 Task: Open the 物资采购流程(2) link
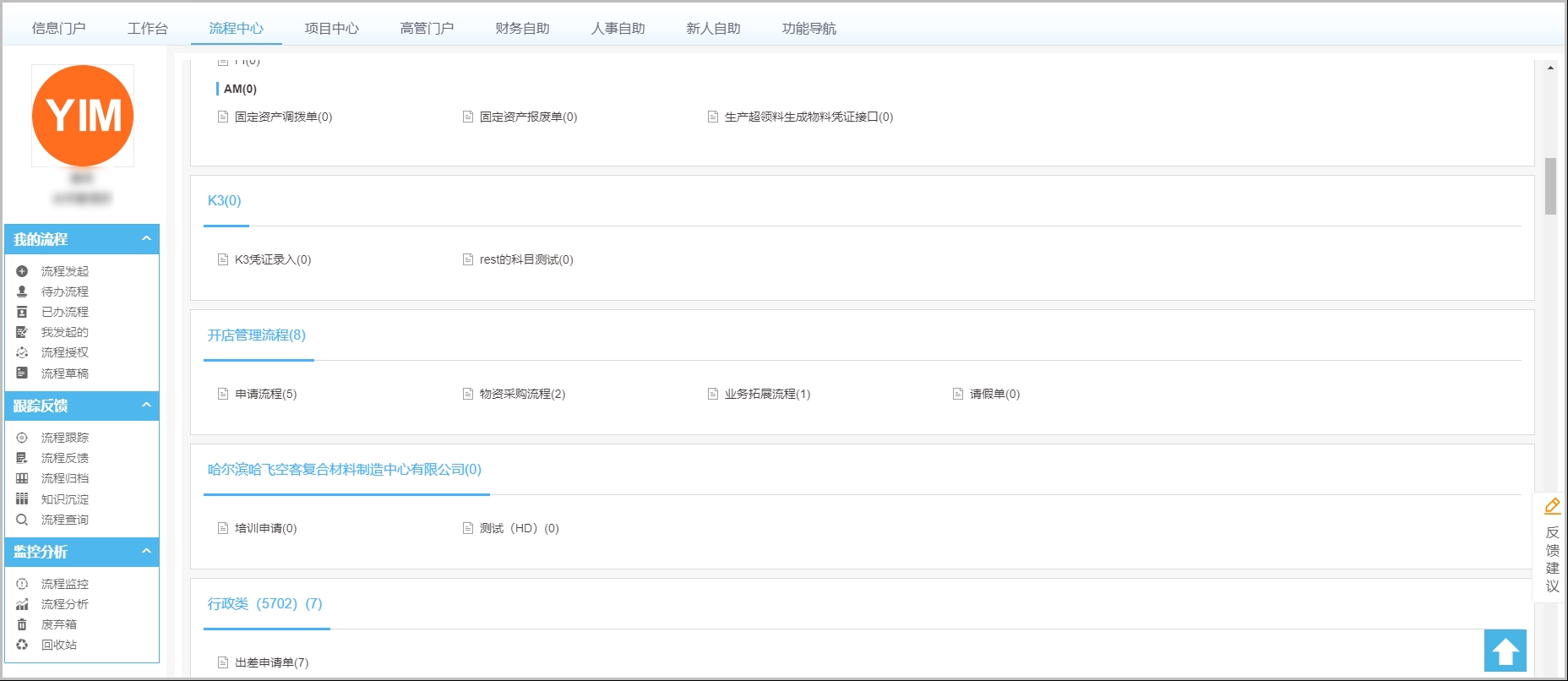coord(522,394)
